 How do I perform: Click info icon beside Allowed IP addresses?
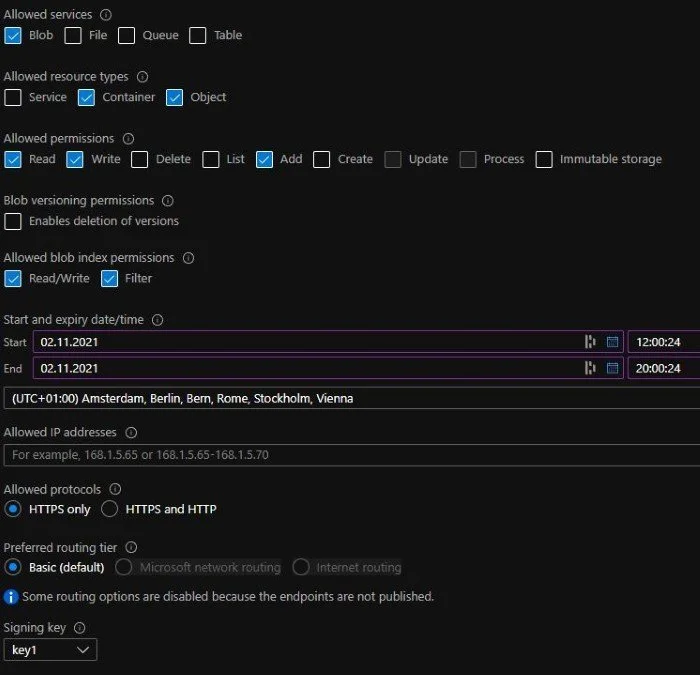[131, 433]
